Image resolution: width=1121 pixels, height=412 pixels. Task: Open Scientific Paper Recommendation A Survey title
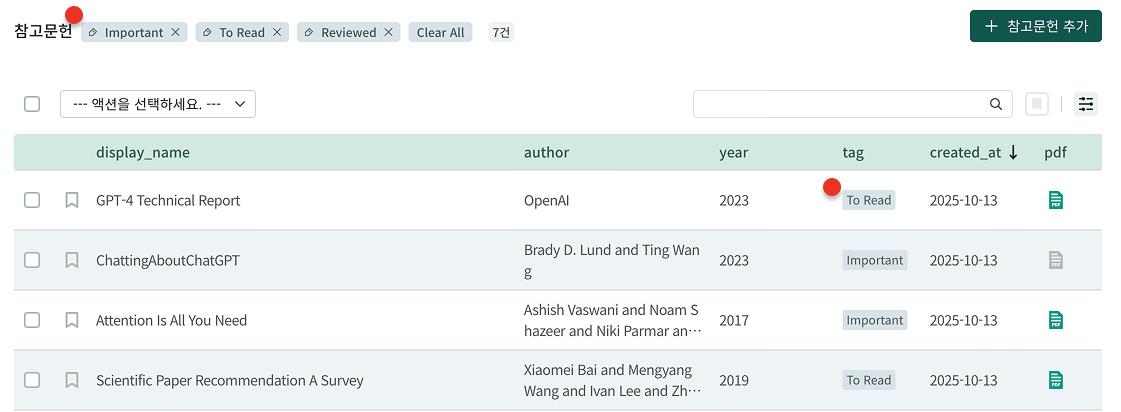coord(229,381)
